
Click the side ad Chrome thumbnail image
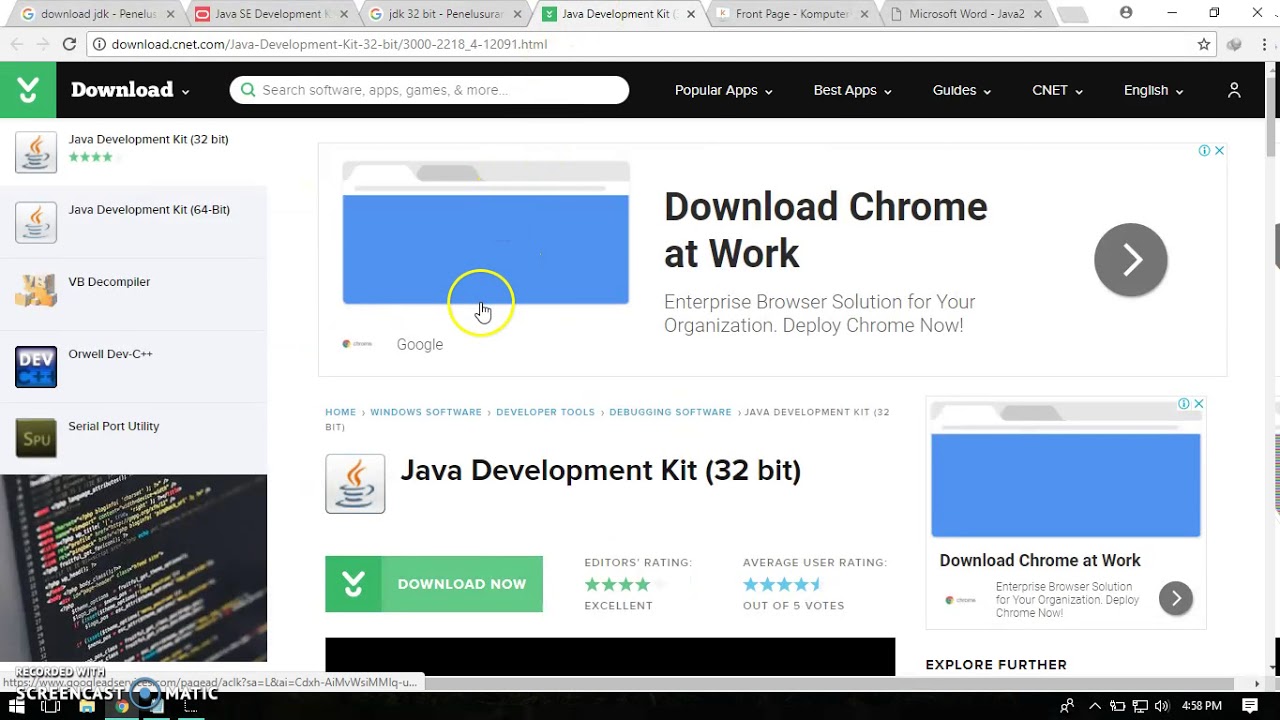coord(1066,470)
